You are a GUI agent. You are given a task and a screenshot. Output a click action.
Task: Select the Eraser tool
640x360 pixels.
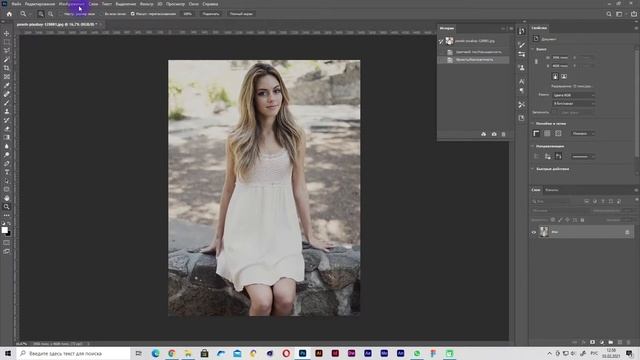7,129
